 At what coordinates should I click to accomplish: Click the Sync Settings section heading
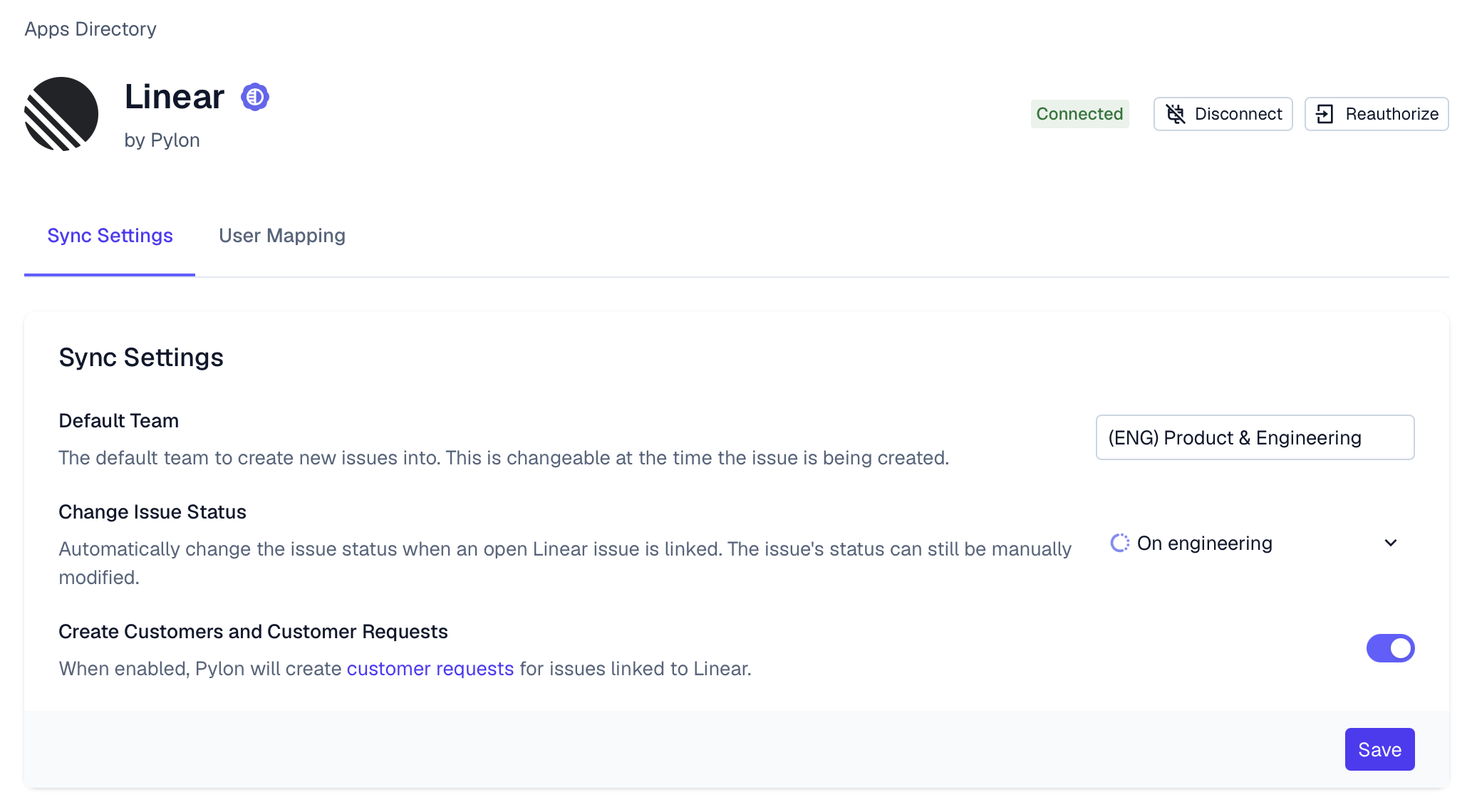click(x=141, y=358)
